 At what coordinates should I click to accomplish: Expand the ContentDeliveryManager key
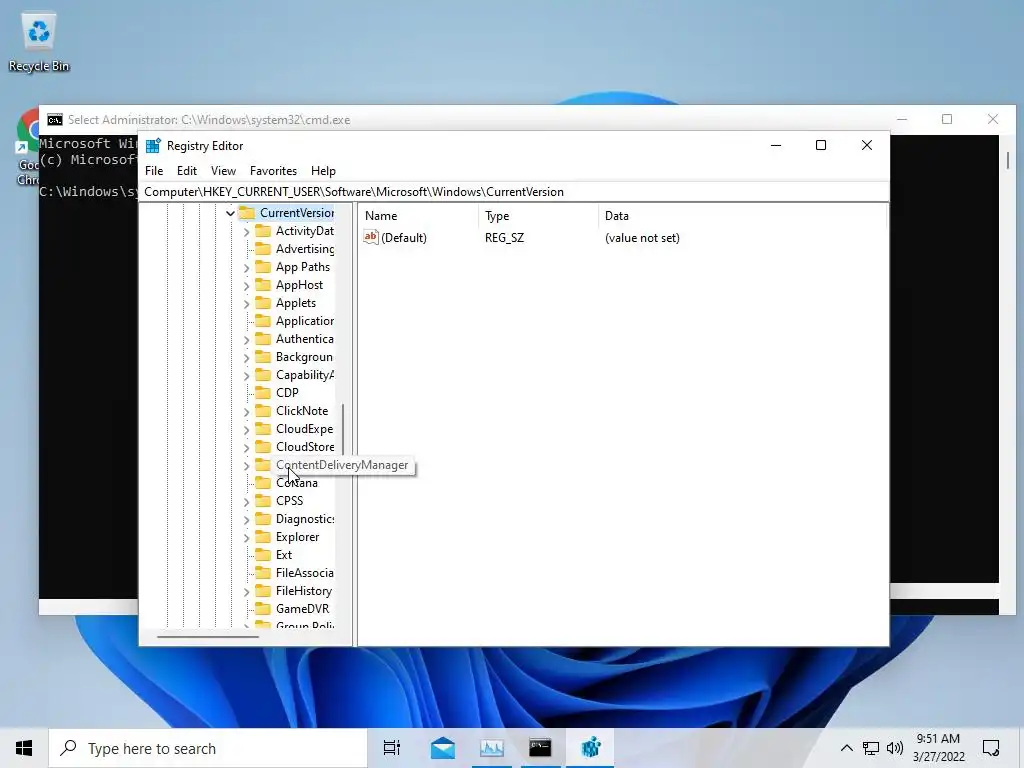point(246,466)
